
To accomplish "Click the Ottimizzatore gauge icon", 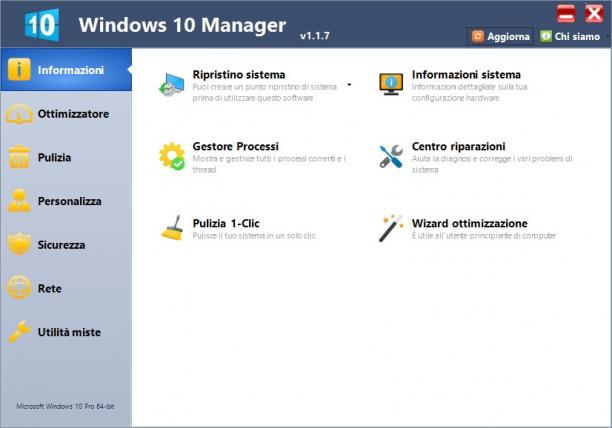I will [x=19, y=114].
